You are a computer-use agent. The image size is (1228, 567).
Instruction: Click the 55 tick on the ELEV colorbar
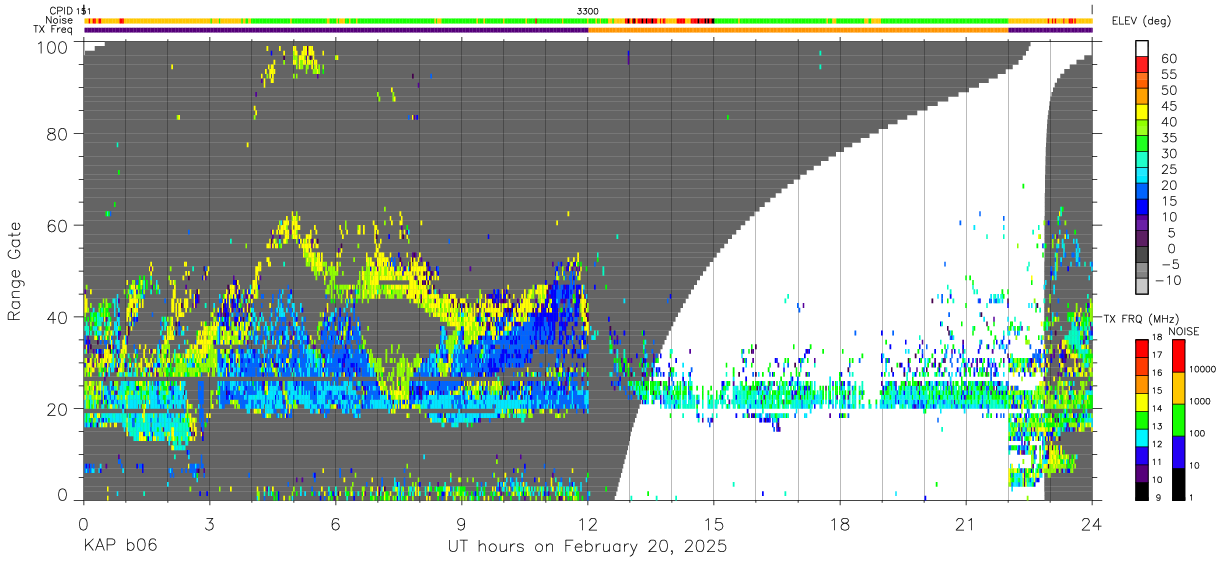pyautogui.click(x=1167, y=75)
